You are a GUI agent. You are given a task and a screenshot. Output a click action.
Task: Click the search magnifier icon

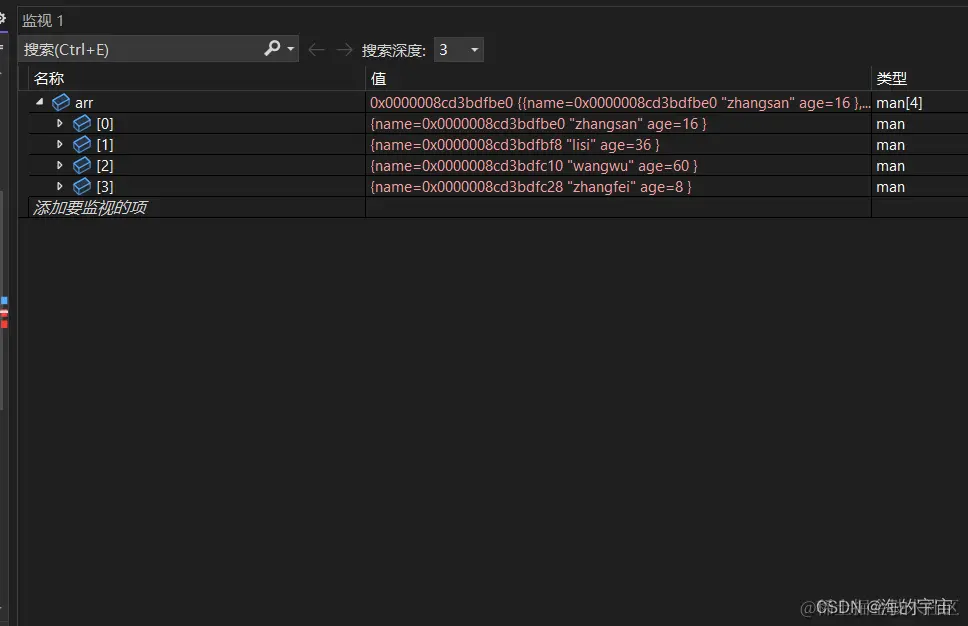point(272,48)
